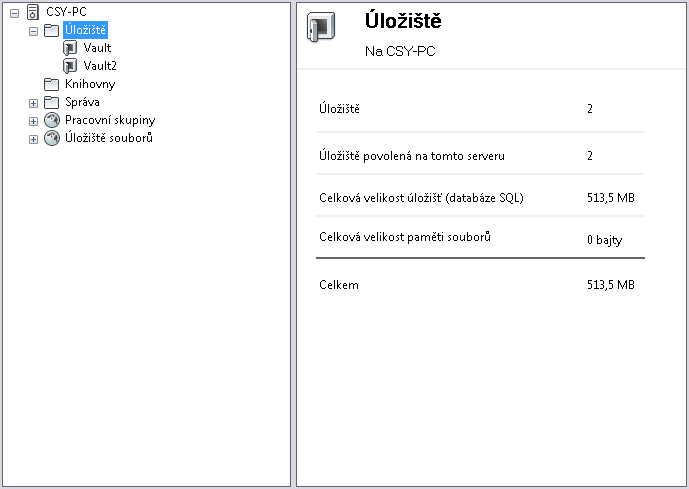Click the Celková velikost paměti souborů row
The image size is (689, 489).
click(480, 238)
